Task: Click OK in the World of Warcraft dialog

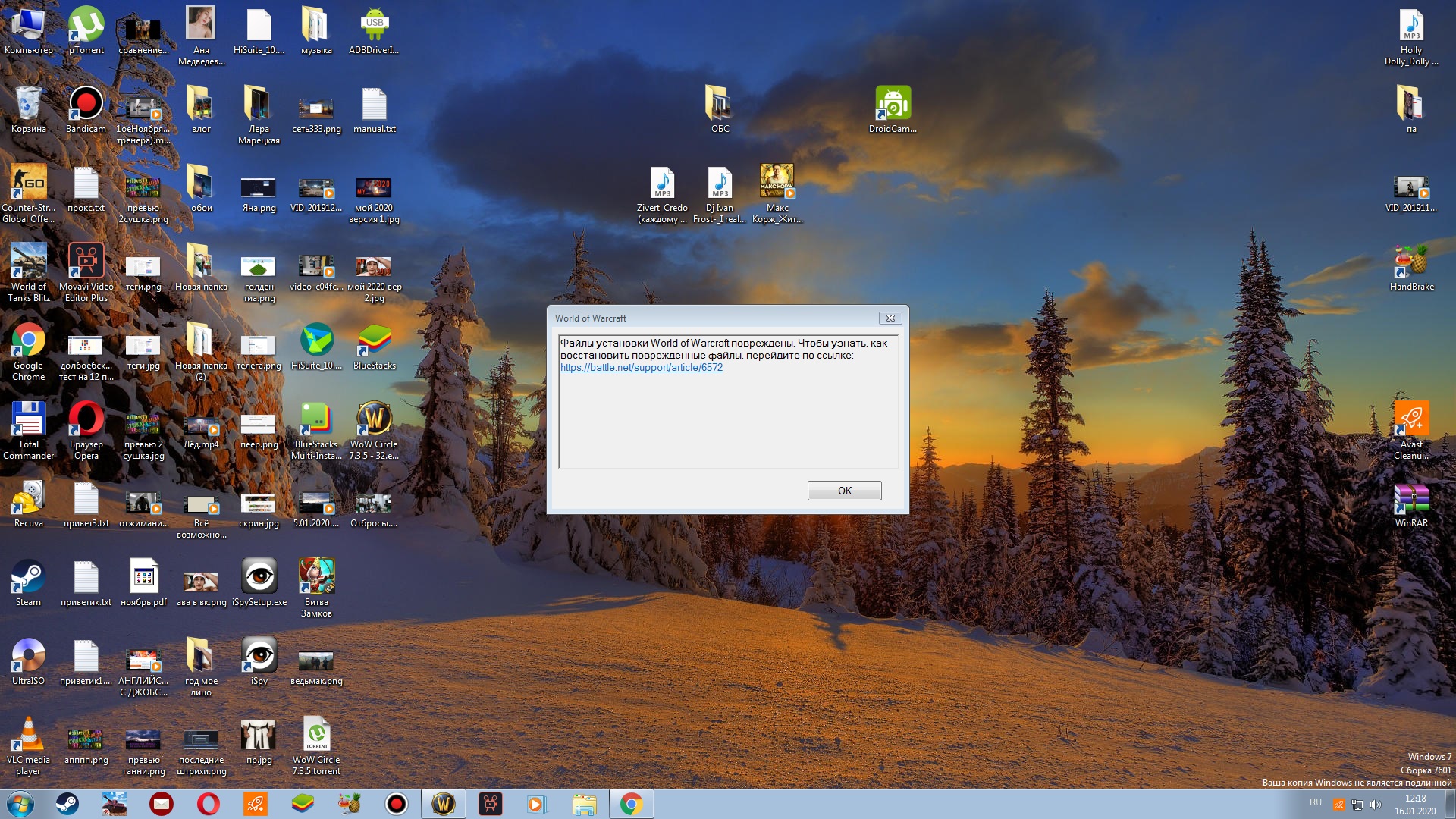Action: click(844, 491)
